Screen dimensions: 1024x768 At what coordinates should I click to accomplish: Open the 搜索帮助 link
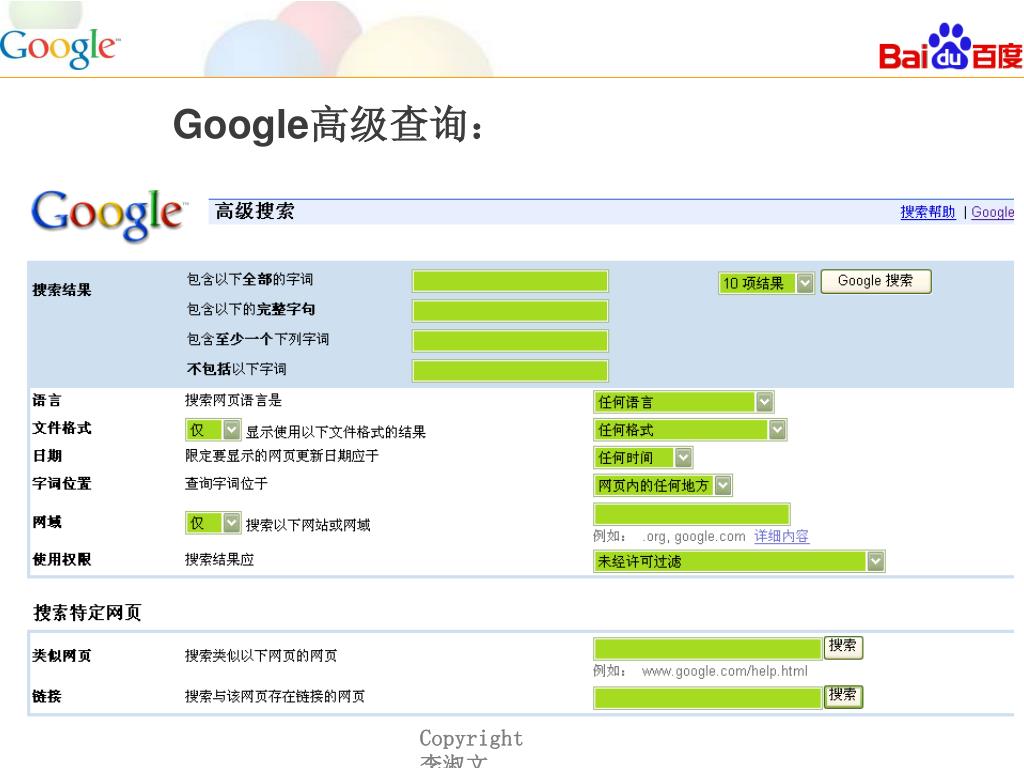coord(927,212)
